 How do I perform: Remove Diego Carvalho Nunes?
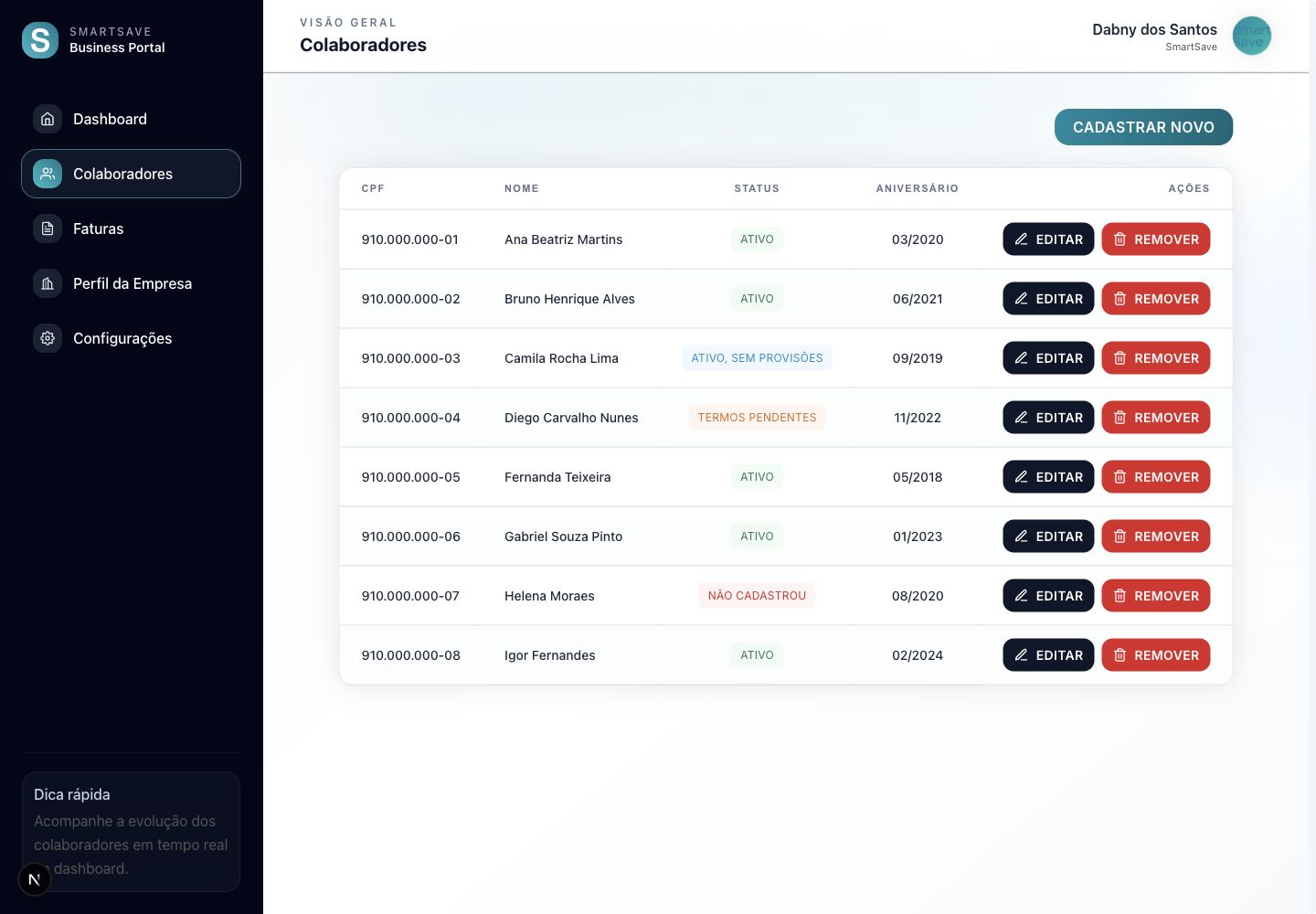click(x=1155, y=418)
